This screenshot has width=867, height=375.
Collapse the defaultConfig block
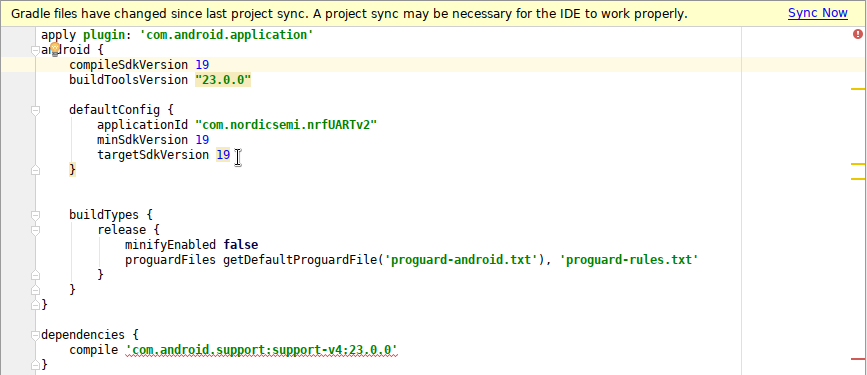[35, 110]
